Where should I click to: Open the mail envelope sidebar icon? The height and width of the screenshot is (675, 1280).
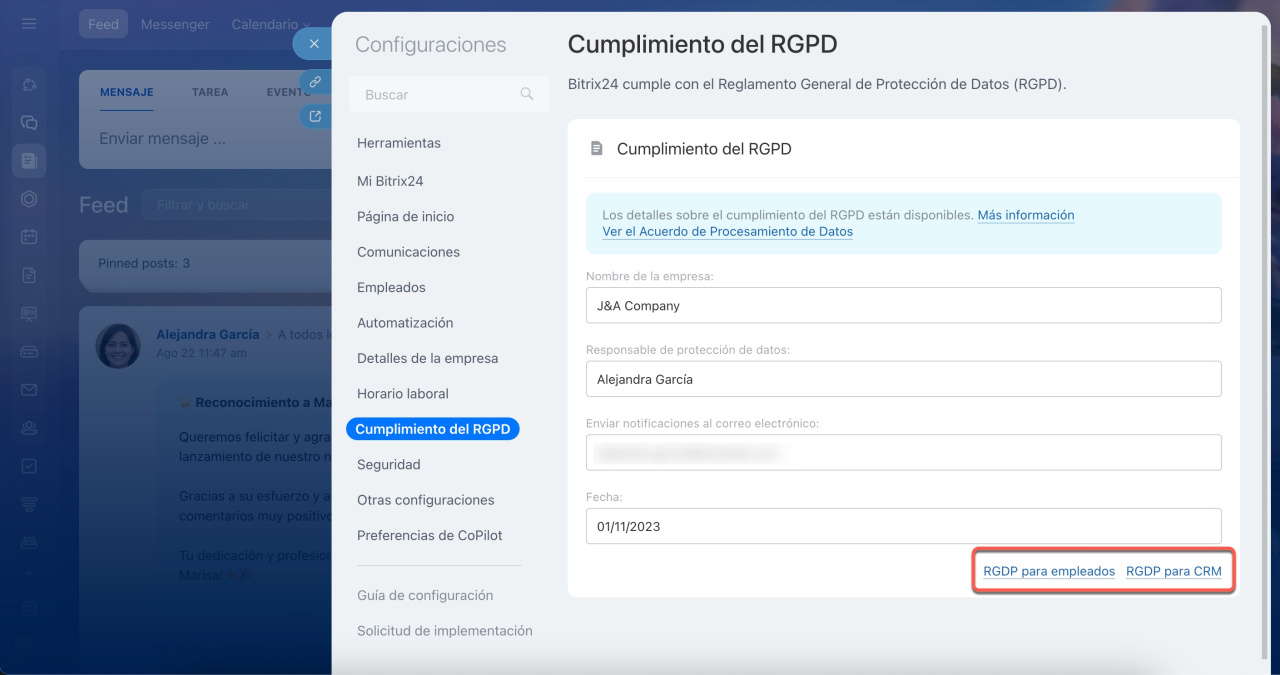[29, 390]
